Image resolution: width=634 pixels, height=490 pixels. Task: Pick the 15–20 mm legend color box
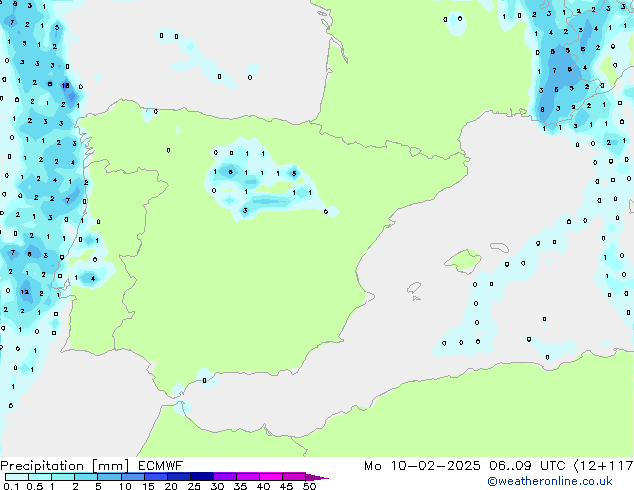[x=155, y=477]
